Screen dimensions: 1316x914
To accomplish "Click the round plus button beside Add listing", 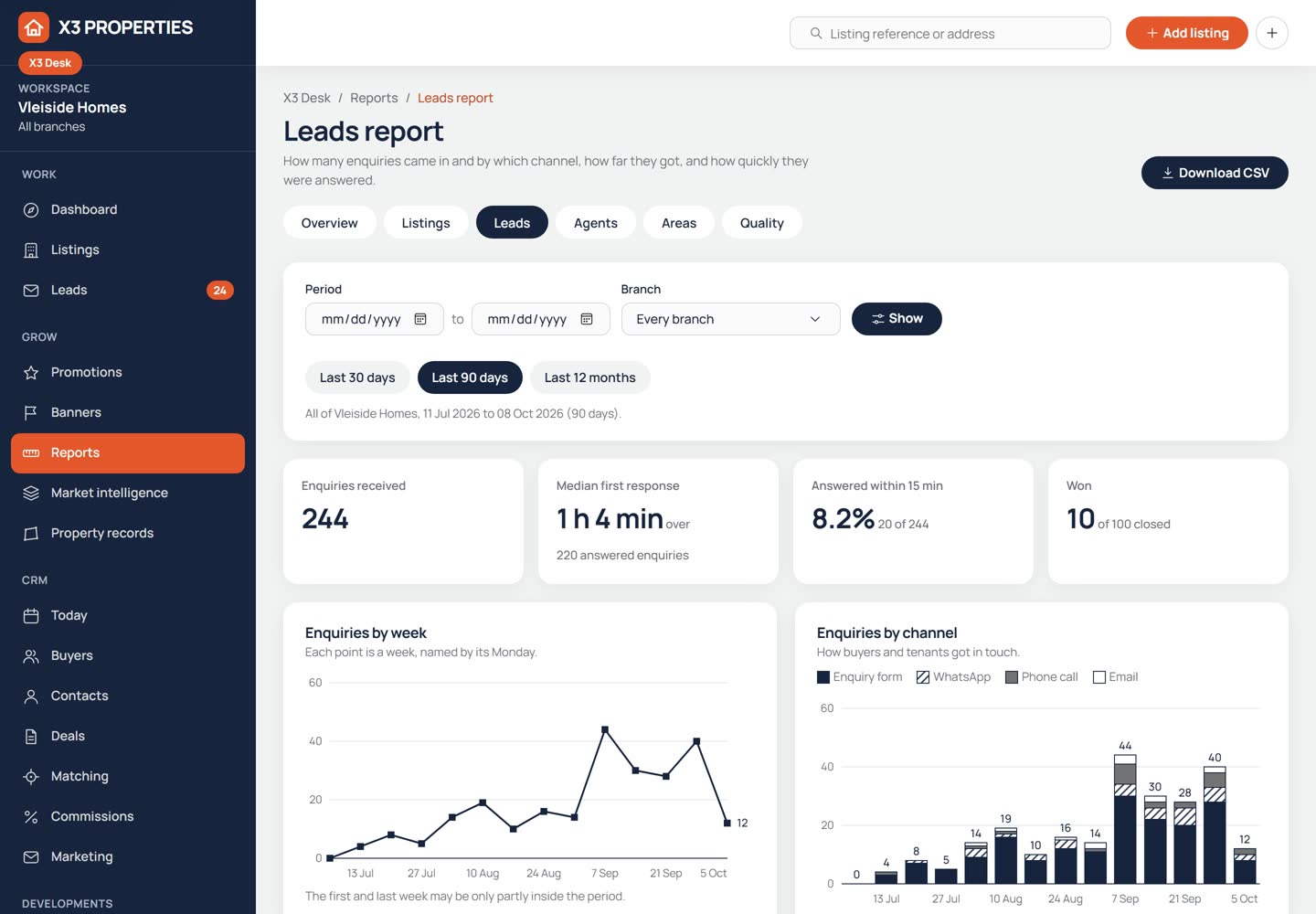I will pyautogui.click(x=1272, y=33).
